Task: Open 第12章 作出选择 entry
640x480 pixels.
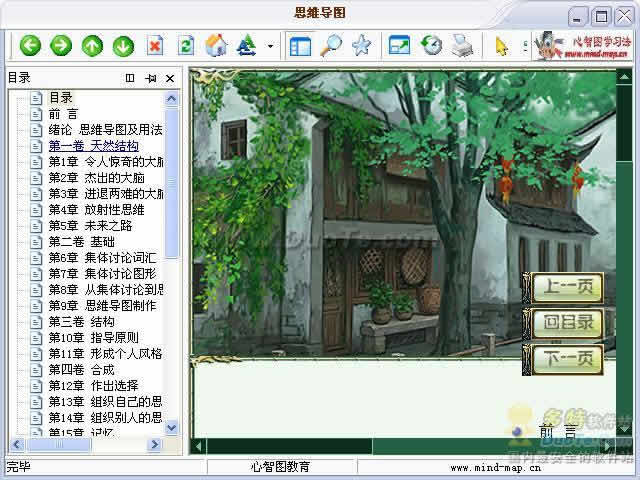Action: click(93, 386)
